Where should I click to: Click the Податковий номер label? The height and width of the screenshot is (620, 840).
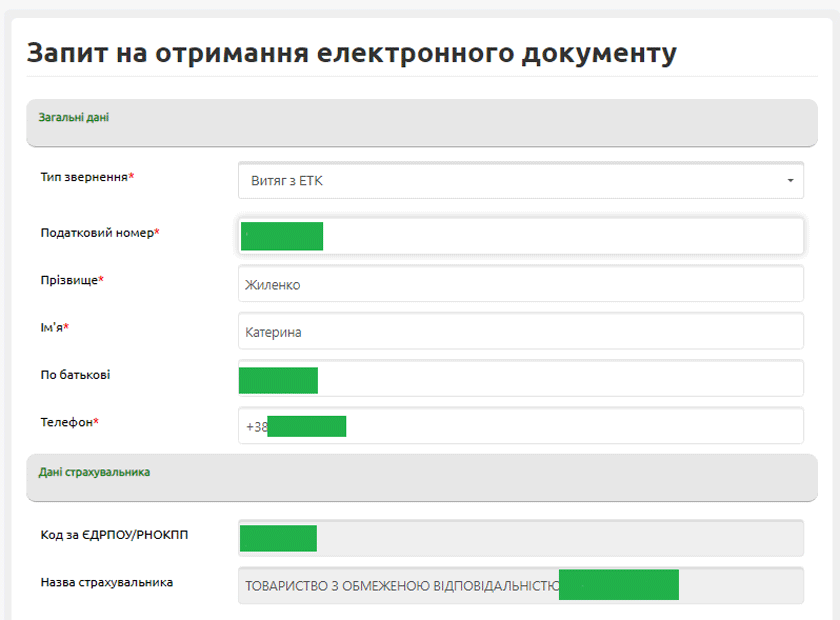[99, 233]
